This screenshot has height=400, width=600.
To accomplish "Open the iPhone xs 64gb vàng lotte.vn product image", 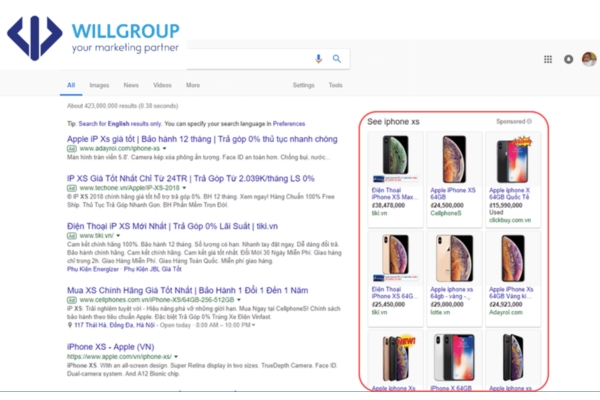I will pos(454,258).
